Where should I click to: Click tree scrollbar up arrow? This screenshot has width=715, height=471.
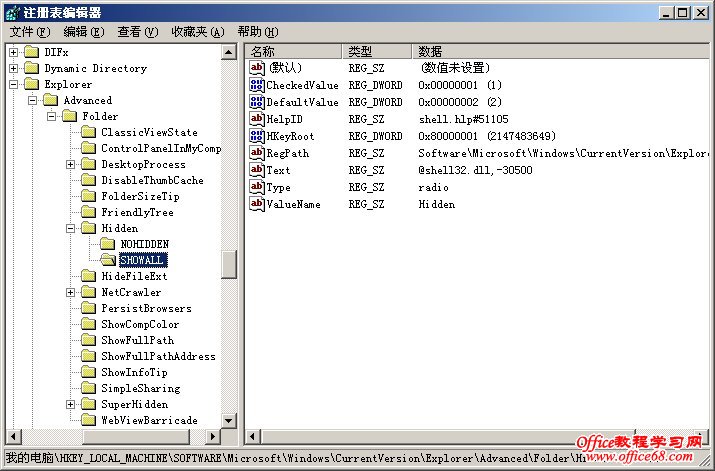point(229,52)
